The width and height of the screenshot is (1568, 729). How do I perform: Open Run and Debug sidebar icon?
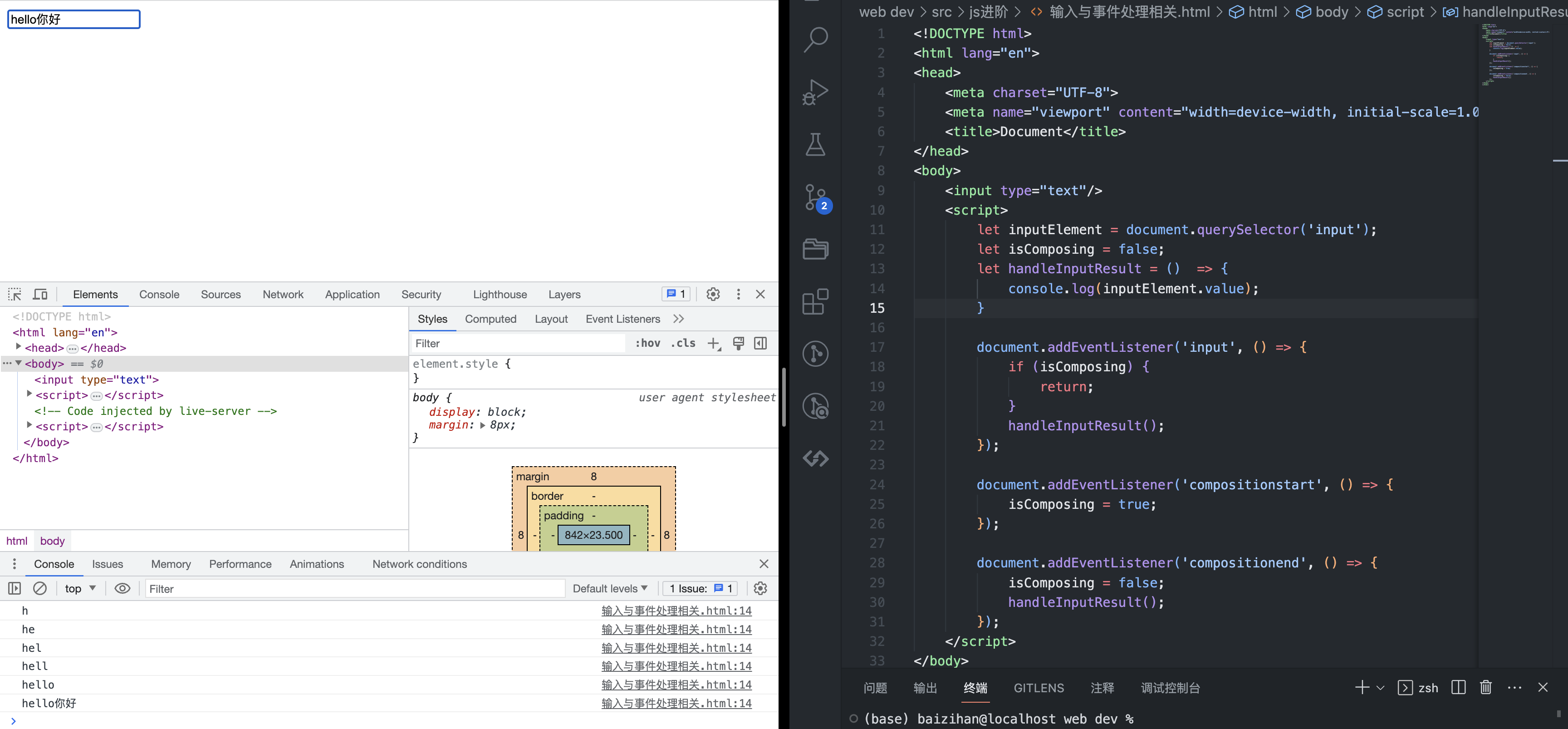coord(816,93)
